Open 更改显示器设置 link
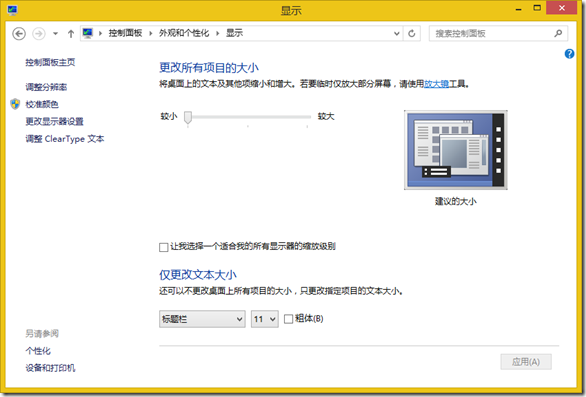The height and width of the screenshot is (397, 586). coord(54,121)
